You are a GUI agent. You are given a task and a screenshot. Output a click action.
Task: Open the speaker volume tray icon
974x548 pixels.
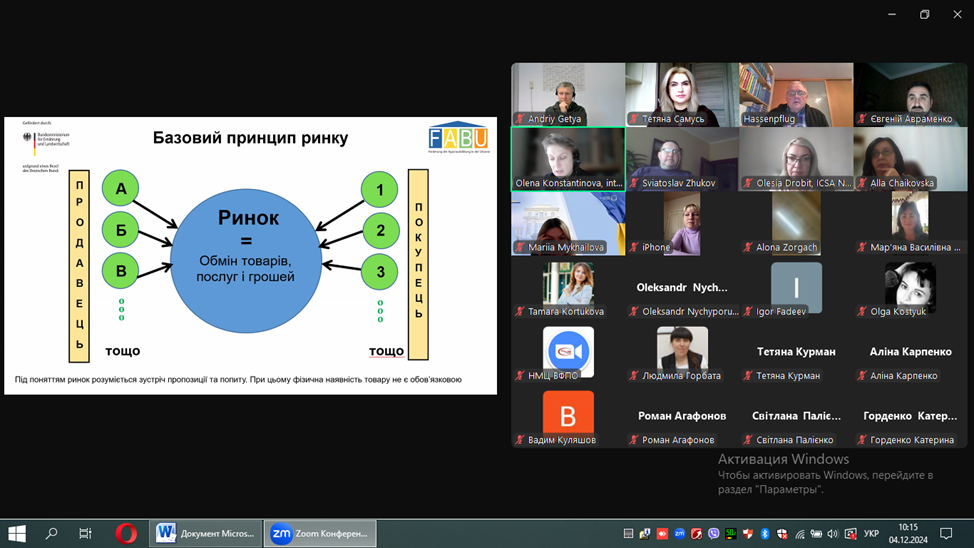833,534
